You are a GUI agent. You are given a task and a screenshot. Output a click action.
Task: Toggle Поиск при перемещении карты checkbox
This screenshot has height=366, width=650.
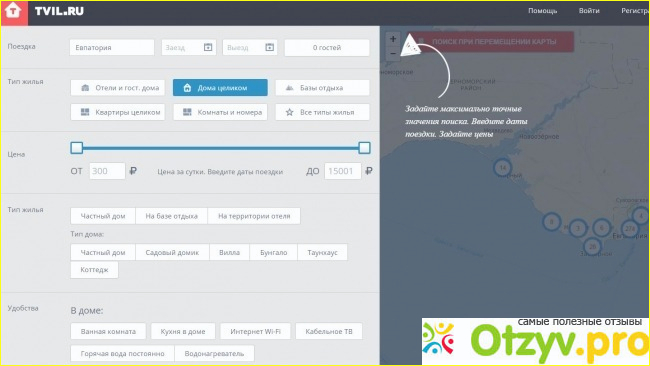(x=421, y=41)
